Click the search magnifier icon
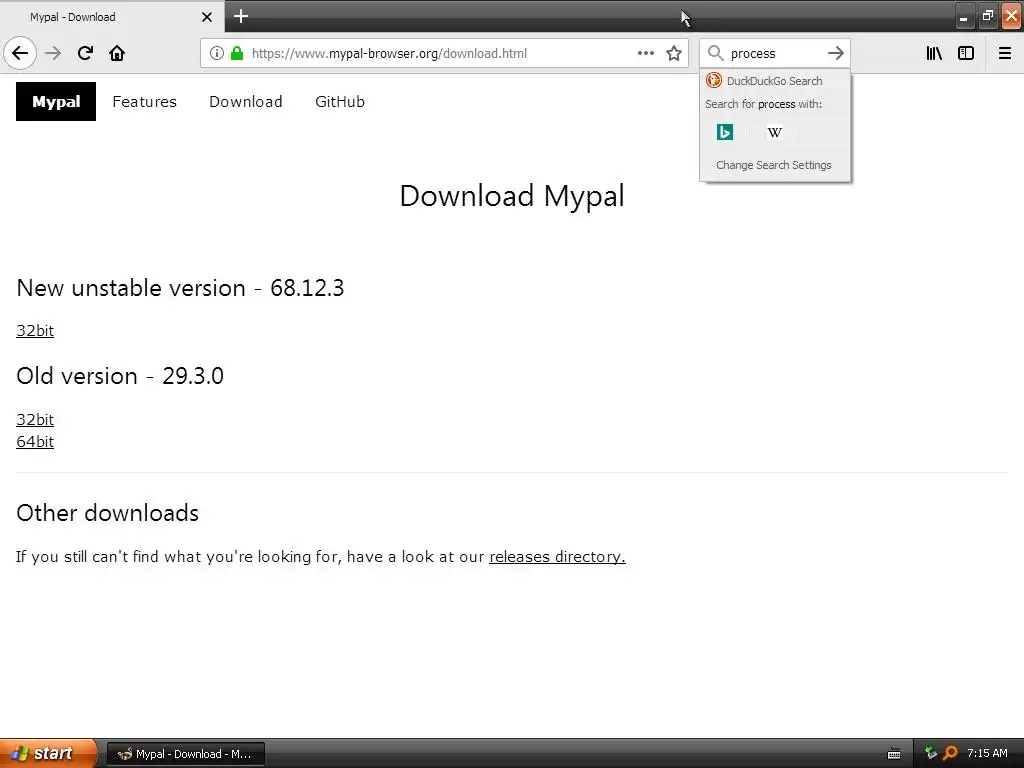 [715, 53]
